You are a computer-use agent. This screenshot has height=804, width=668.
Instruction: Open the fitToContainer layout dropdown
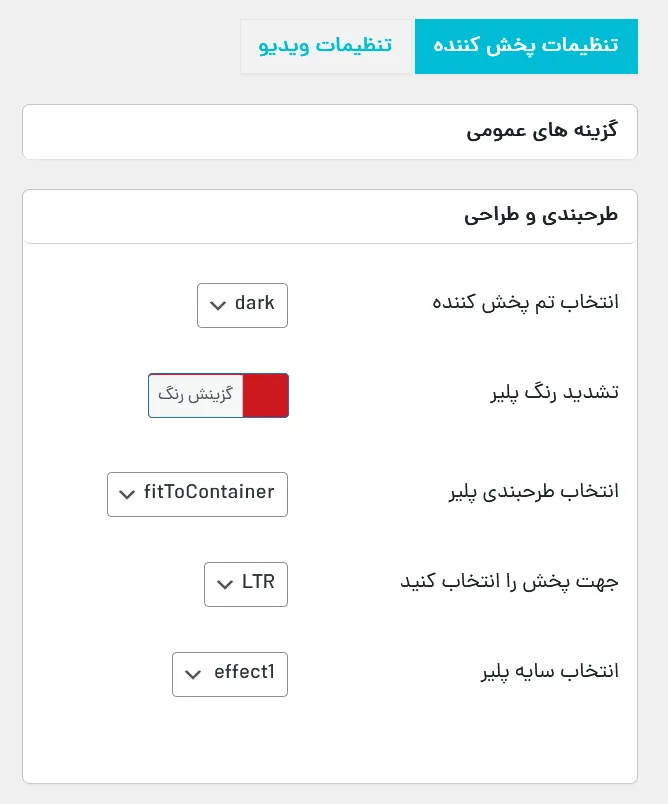(x=197, y=494)
